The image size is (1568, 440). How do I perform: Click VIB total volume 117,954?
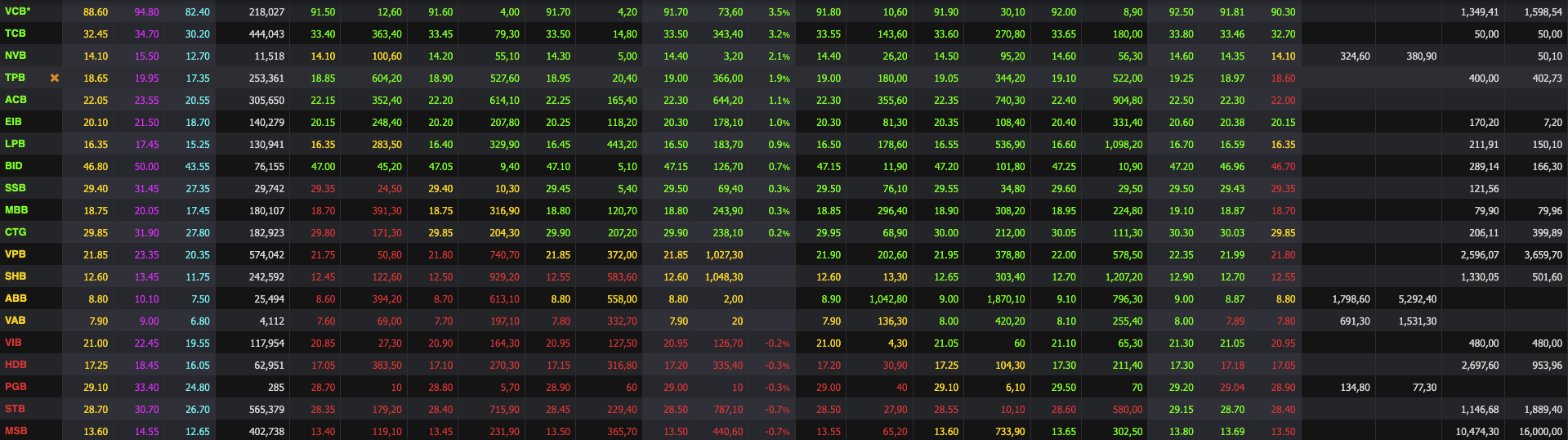point(266,343)
